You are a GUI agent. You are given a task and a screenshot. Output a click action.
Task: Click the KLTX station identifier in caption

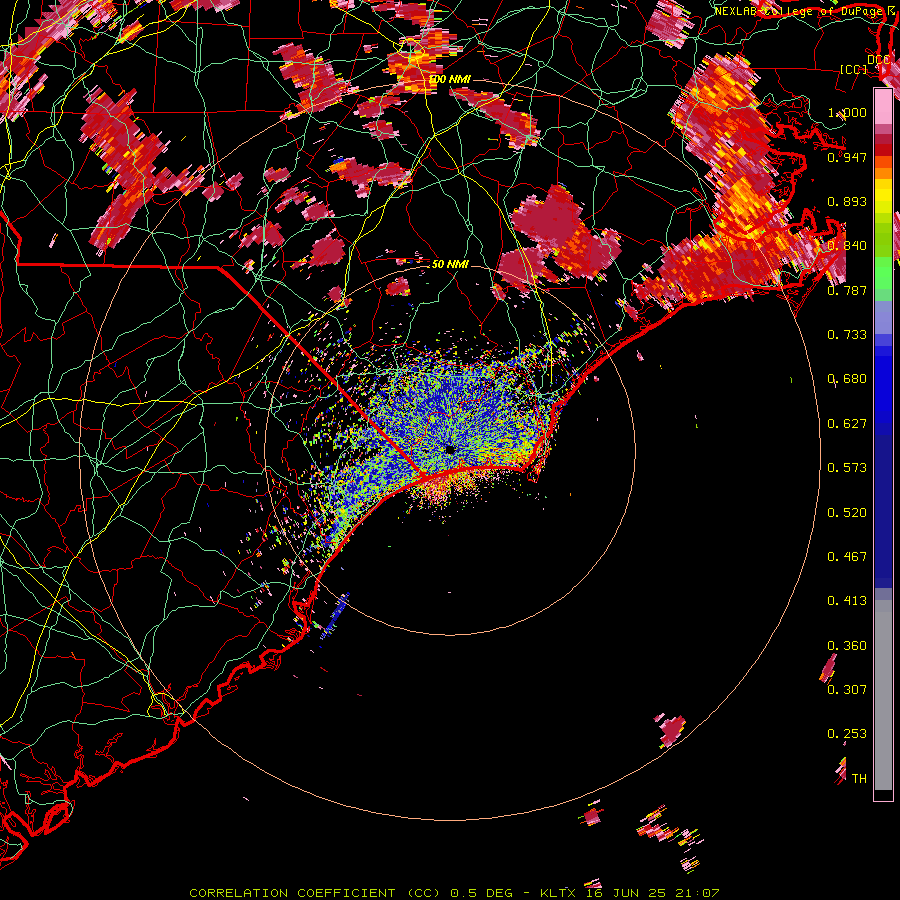click(558, 893)
